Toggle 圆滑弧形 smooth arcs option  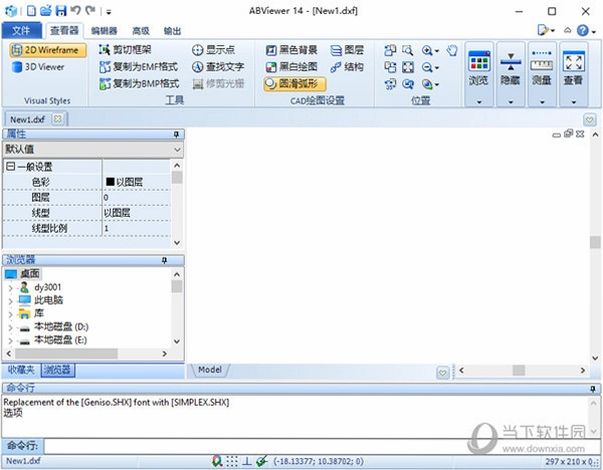[x=295, y=83]
